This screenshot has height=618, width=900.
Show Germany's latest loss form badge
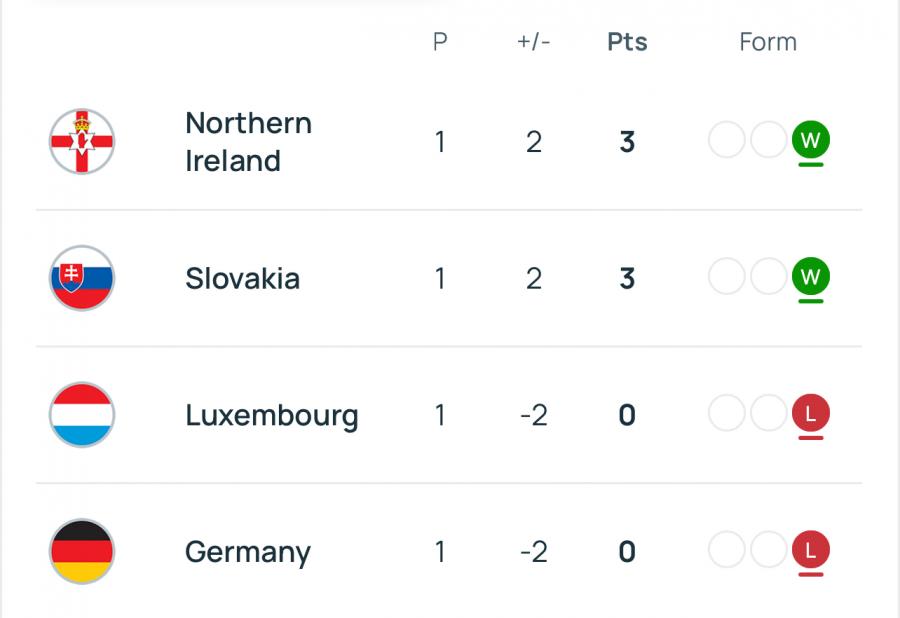coord(810,550)
